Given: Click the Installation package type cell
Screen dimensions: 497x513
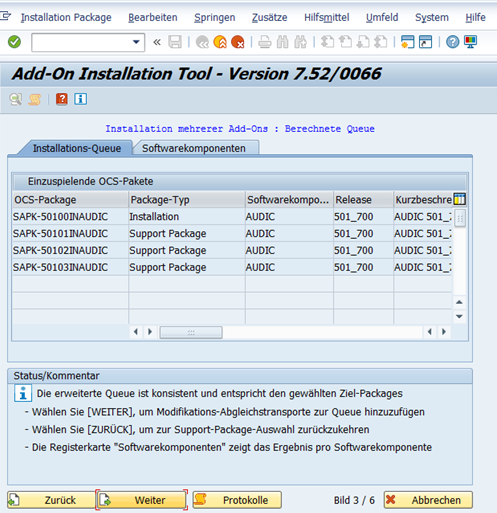Looking at the screenshot, I should (187, 217).
